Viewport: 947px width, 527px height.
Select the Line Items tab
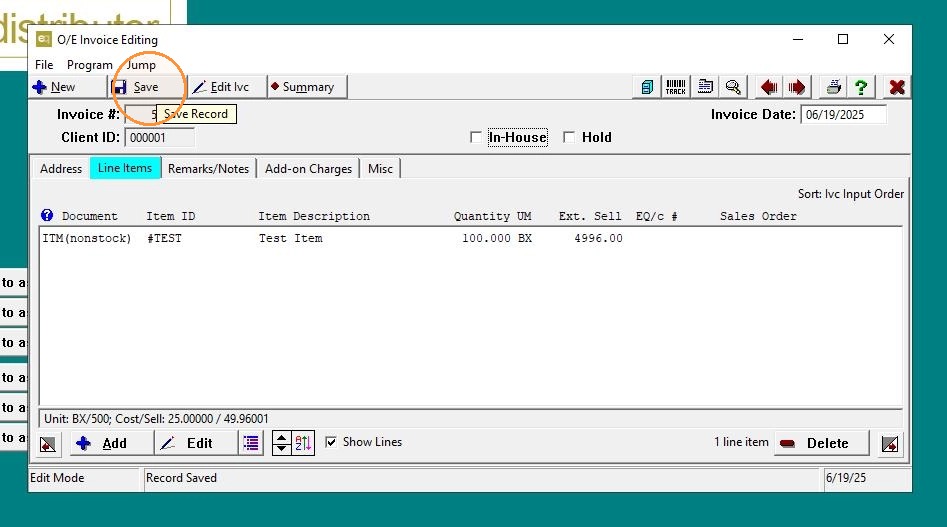[x=125, y=168]
